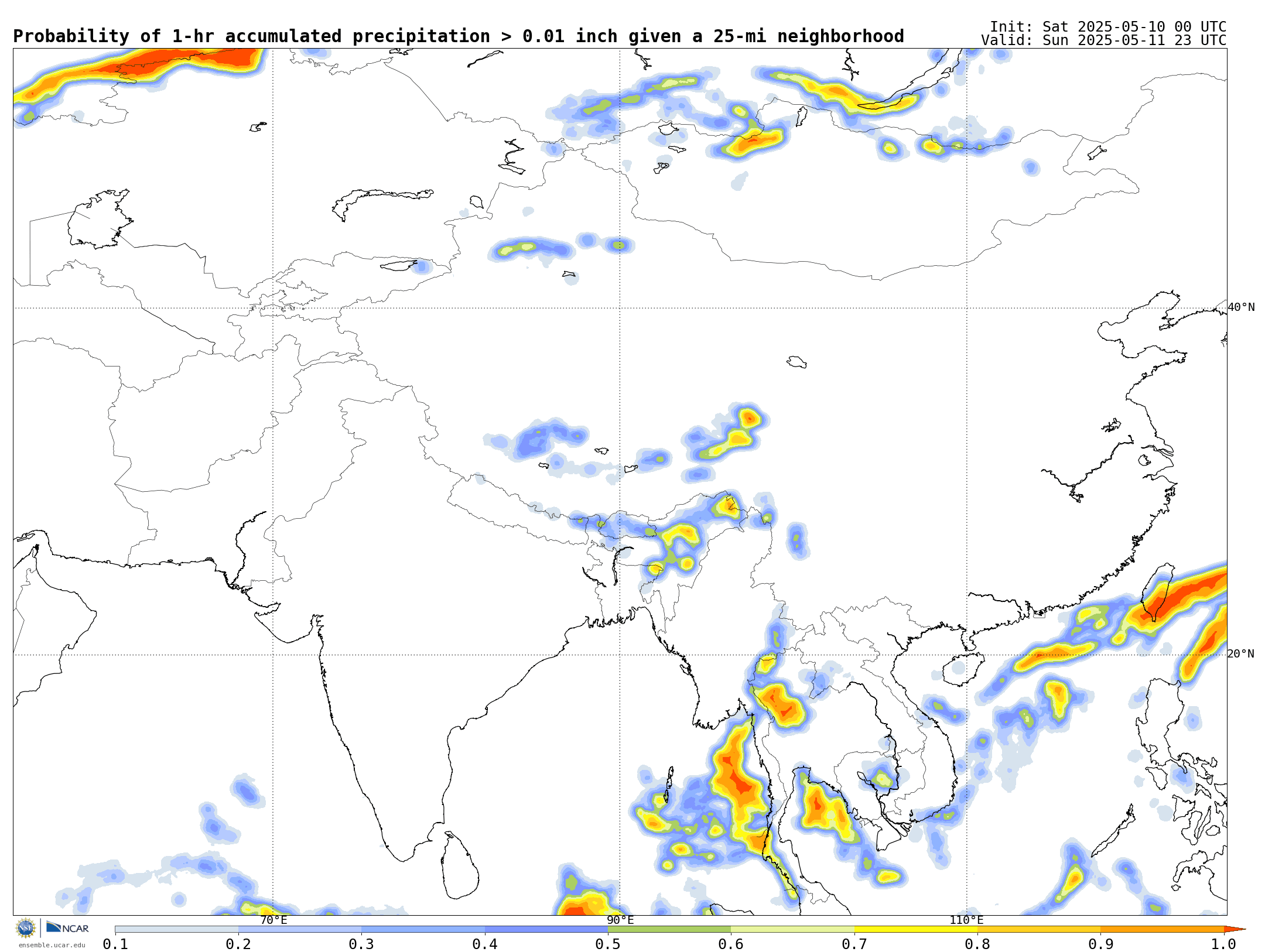Click the 1.0 colorbar tick label
This screenshot has height=952, width=1265.
click(x=1223, y=944)
